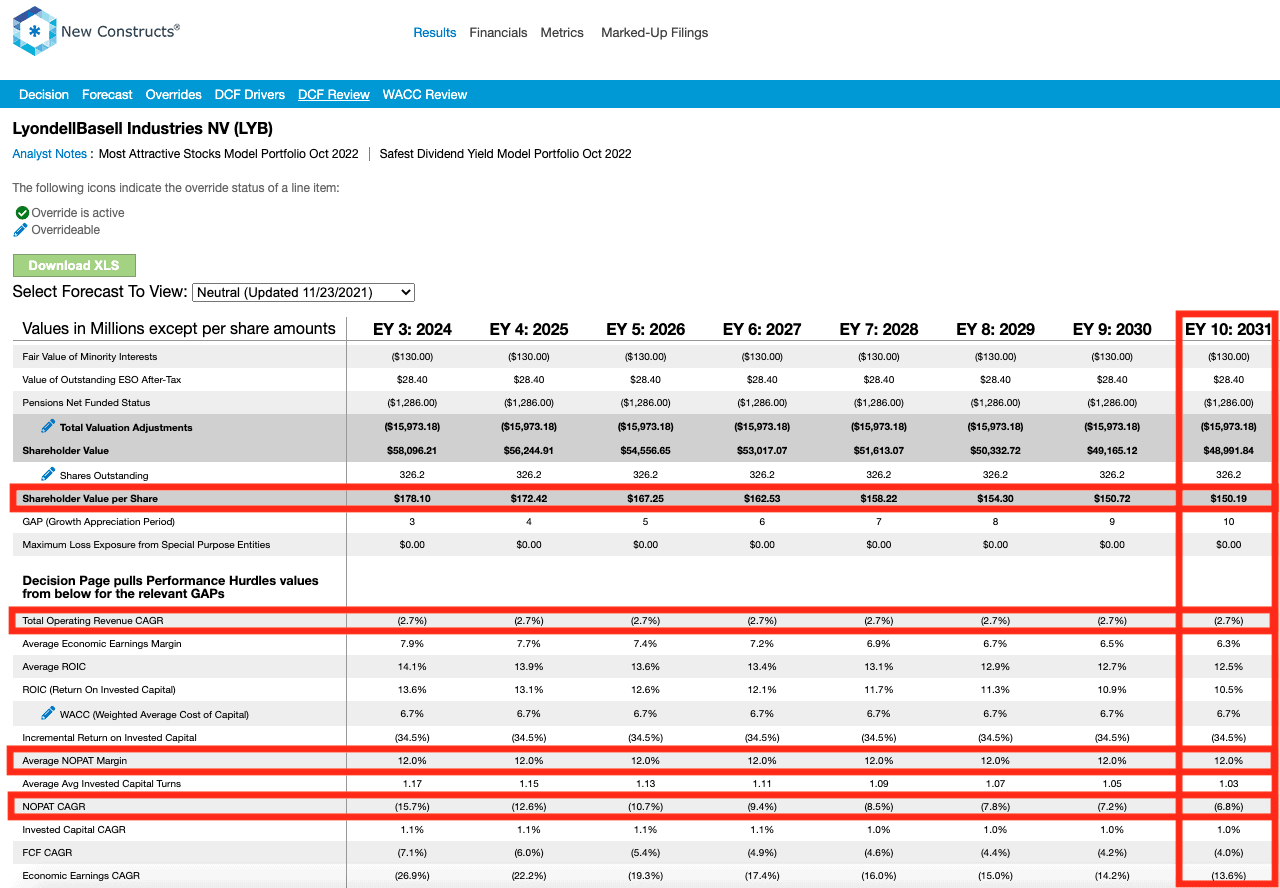Click the EY 8: 2029 column header
This screenshot has height=888, width=1280.
(x=996, y=329)
